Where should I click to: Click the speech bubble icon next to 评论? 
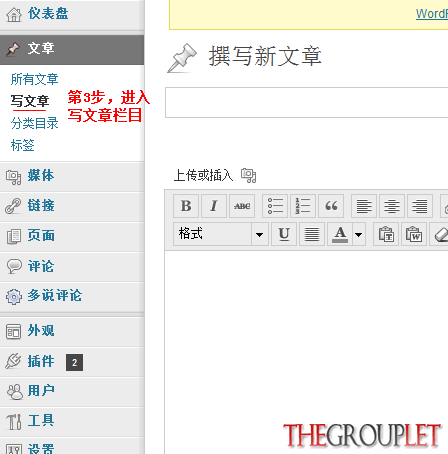coord(14,267)
